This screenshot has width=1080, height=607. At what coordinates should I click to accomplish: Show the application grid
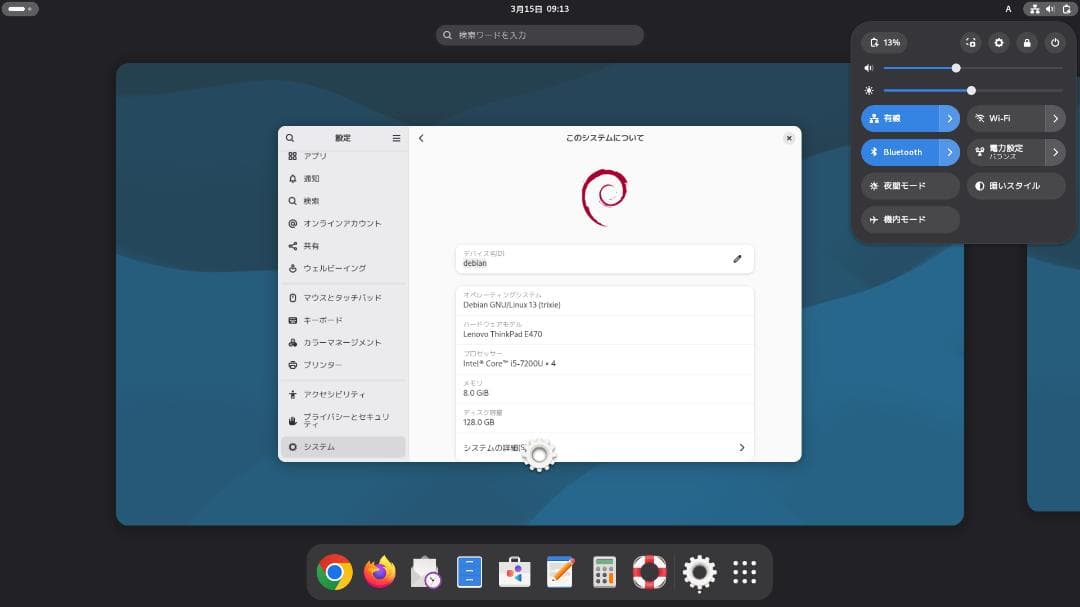[x=744, y=572]
